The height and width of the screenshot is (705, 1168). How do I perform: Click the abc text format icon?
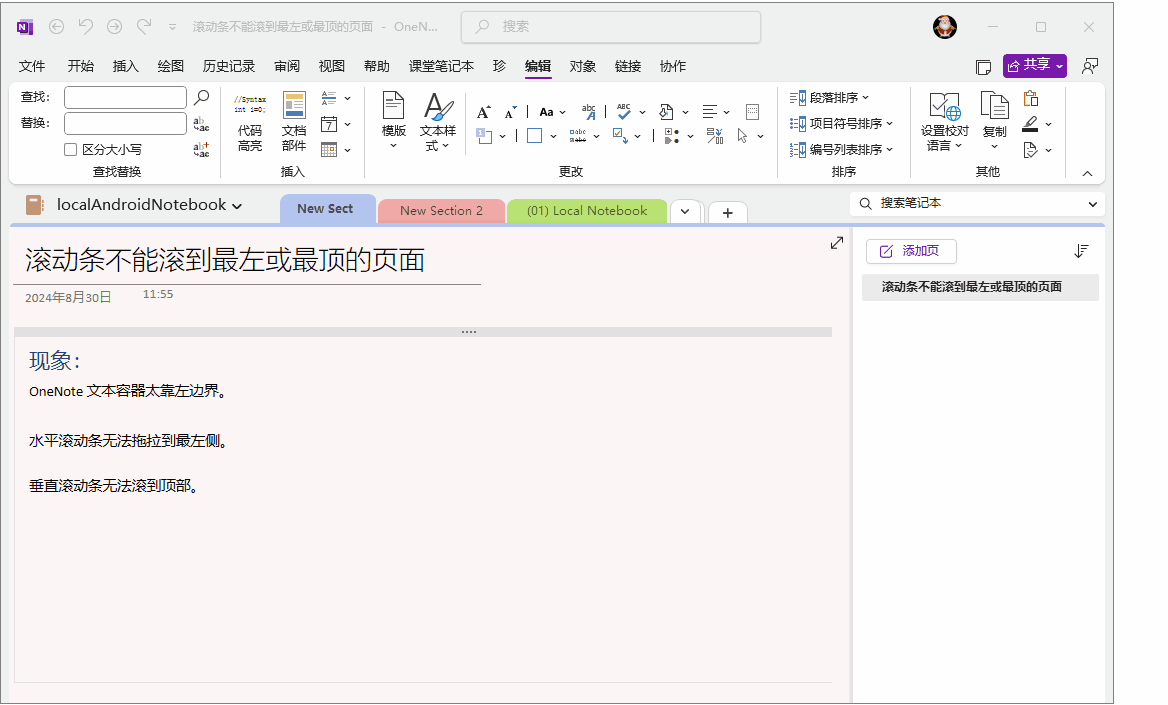tap(588, 112)
